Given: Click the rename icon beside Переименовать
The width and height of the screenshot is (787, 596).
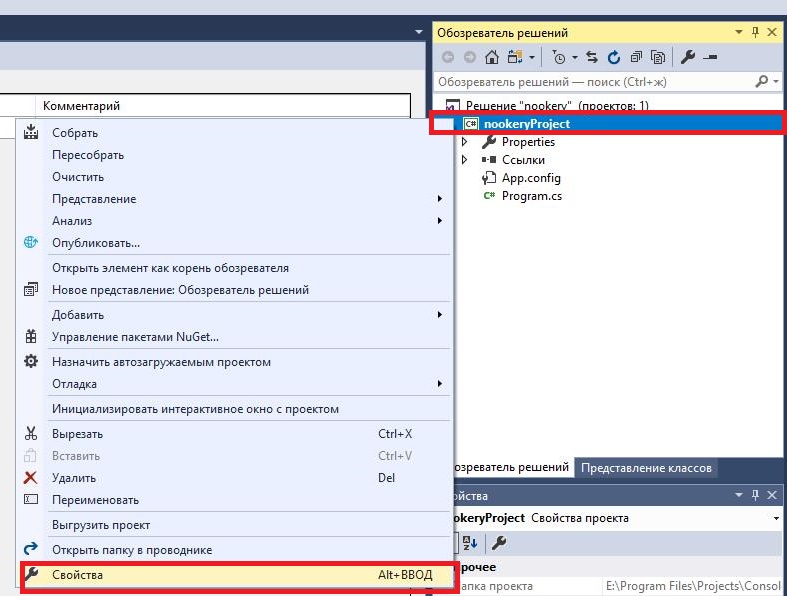Looking at the screenshot, I should tap(31, 500).
